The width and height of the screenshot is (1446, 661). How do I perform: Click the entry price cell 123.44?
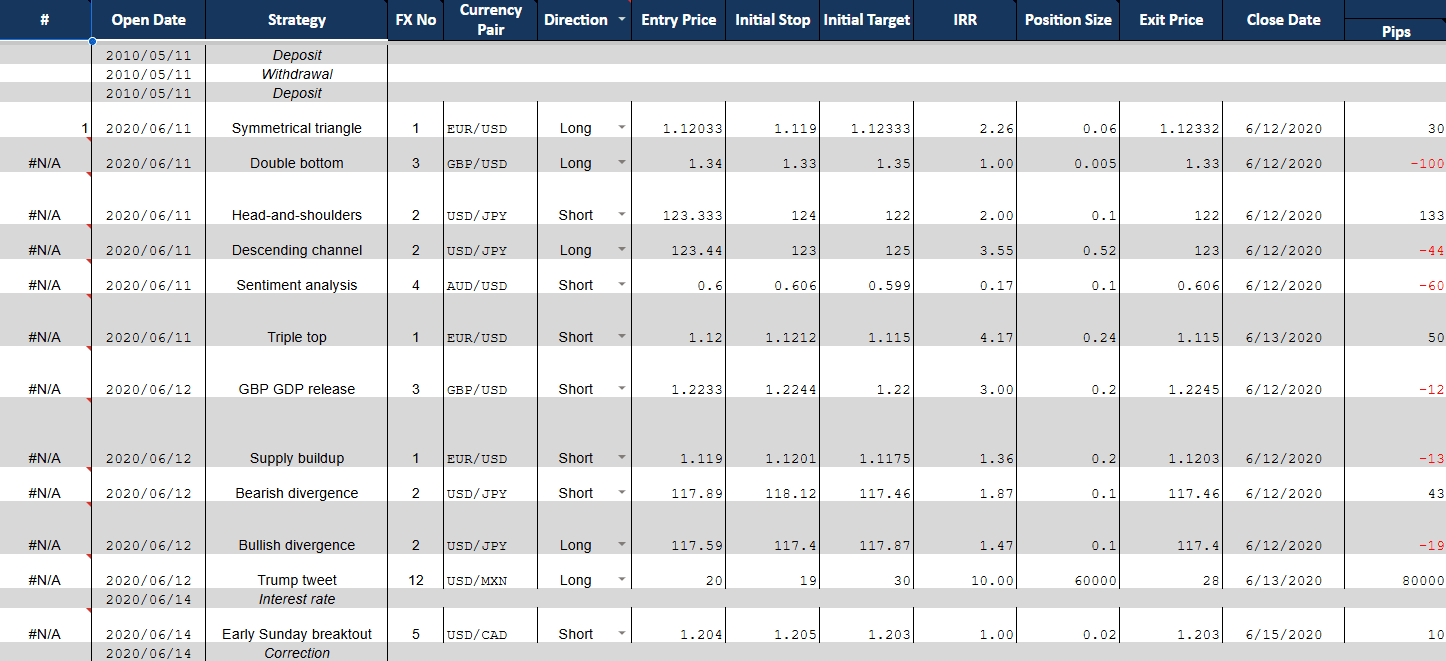click(679, 242)
